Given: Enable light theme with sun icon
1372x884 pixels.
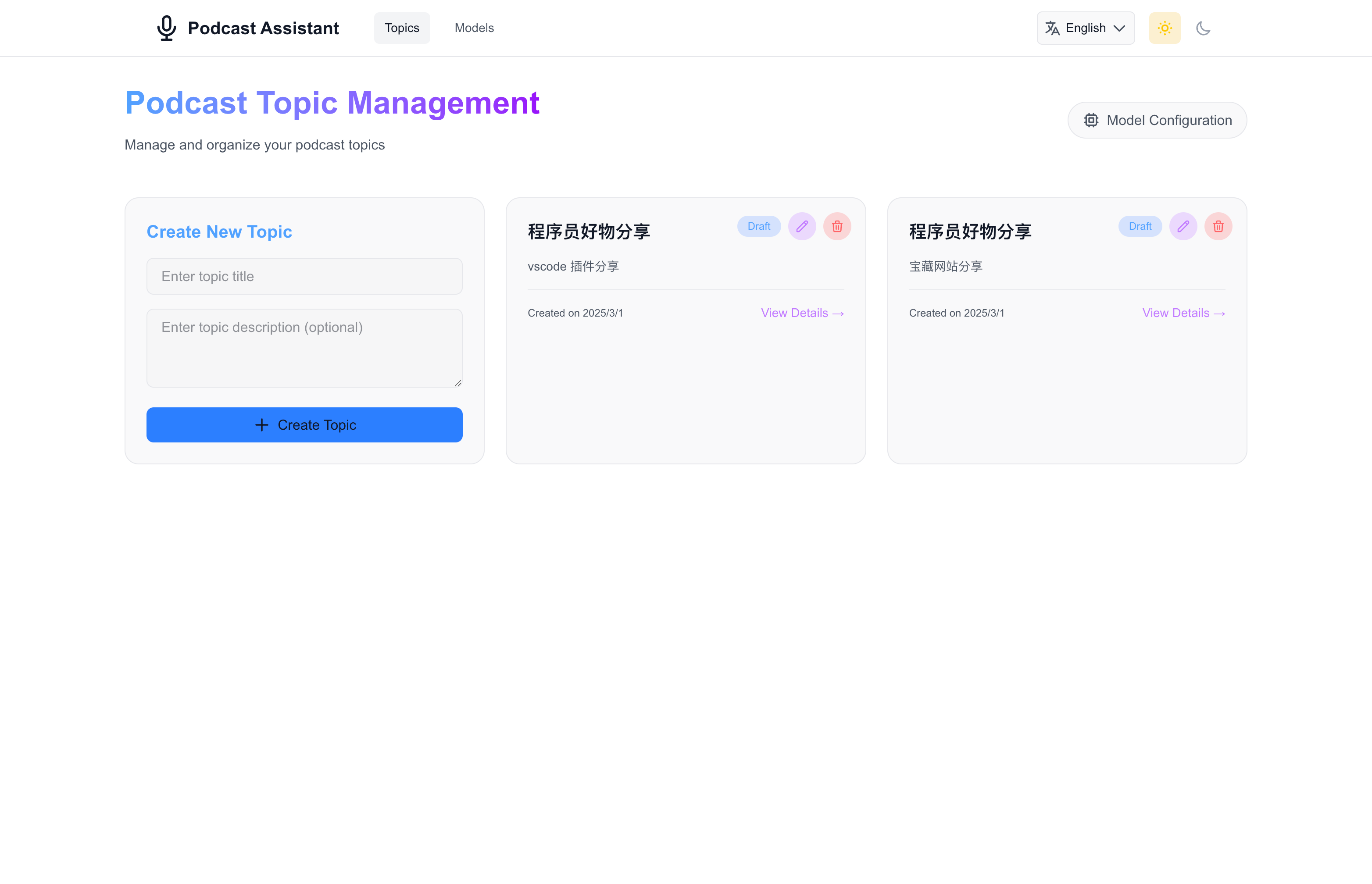Looking at the screenshot, I should pos(1165,28).
